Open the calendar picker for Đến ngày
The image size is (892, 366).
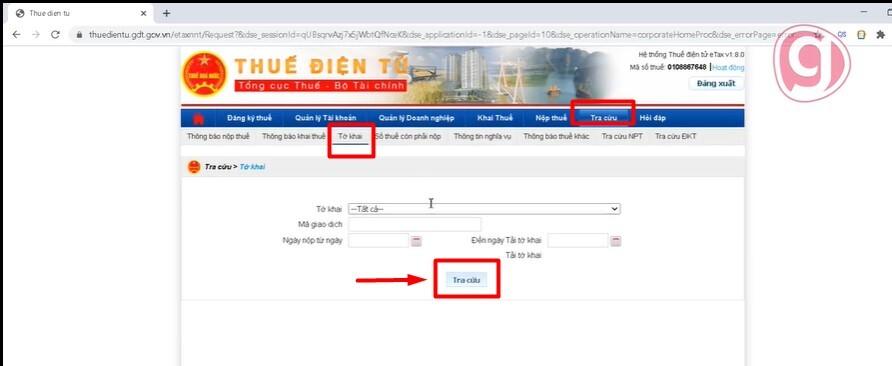click(x=616, y=241)
